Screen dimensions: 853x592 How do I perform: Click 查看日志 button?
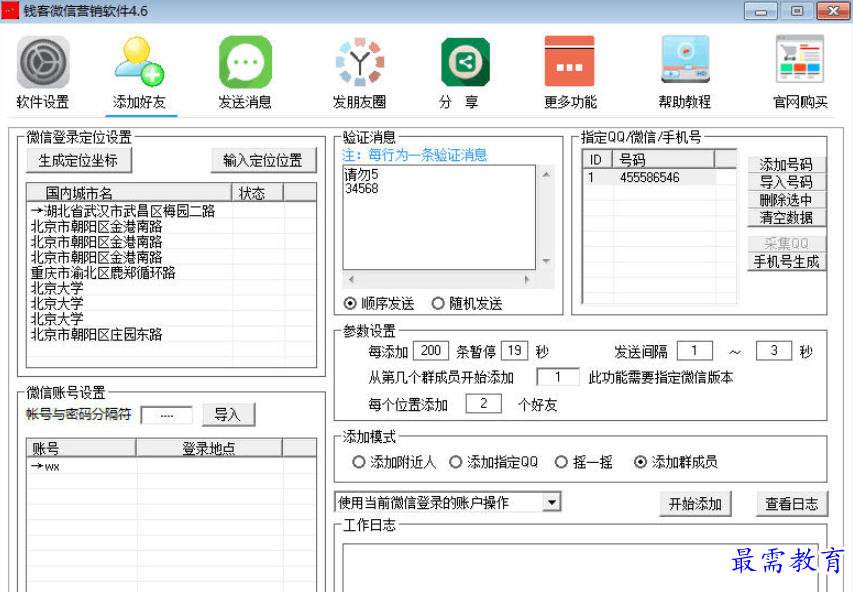coord(792,504)
